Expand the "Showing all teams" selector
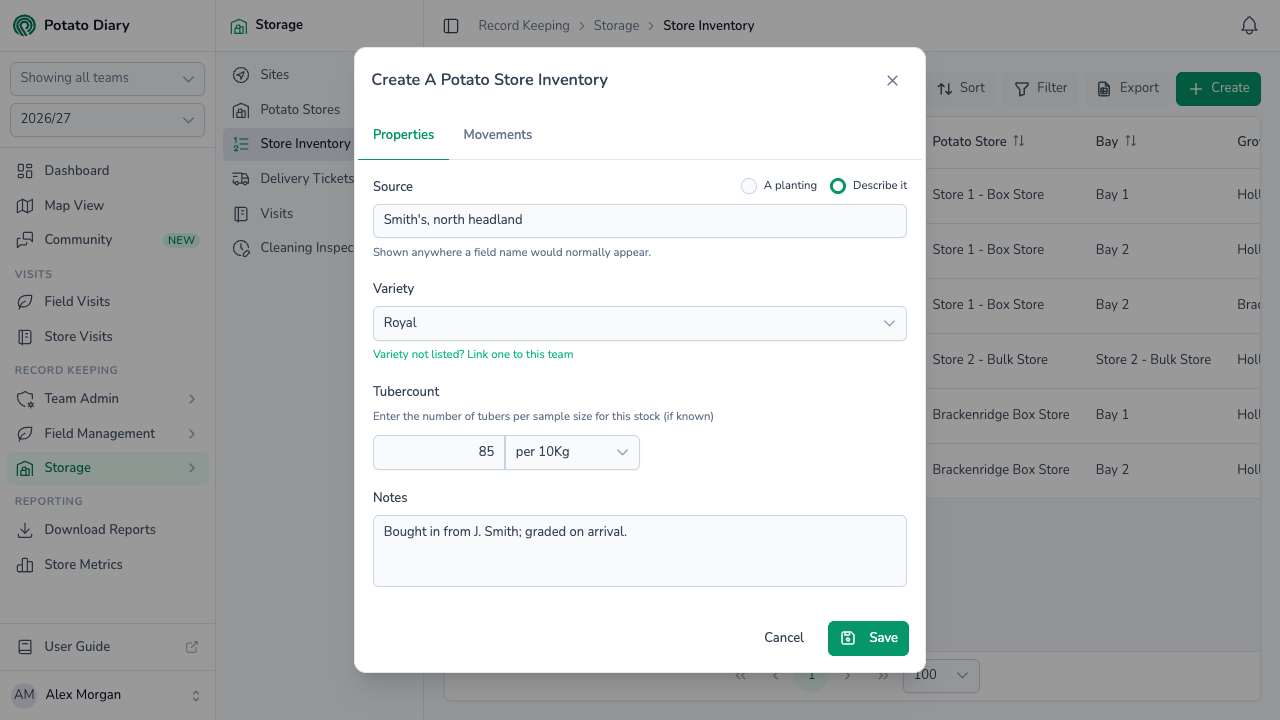The width and height of the screenshot is (1280, 720). [x=107, y=78]
